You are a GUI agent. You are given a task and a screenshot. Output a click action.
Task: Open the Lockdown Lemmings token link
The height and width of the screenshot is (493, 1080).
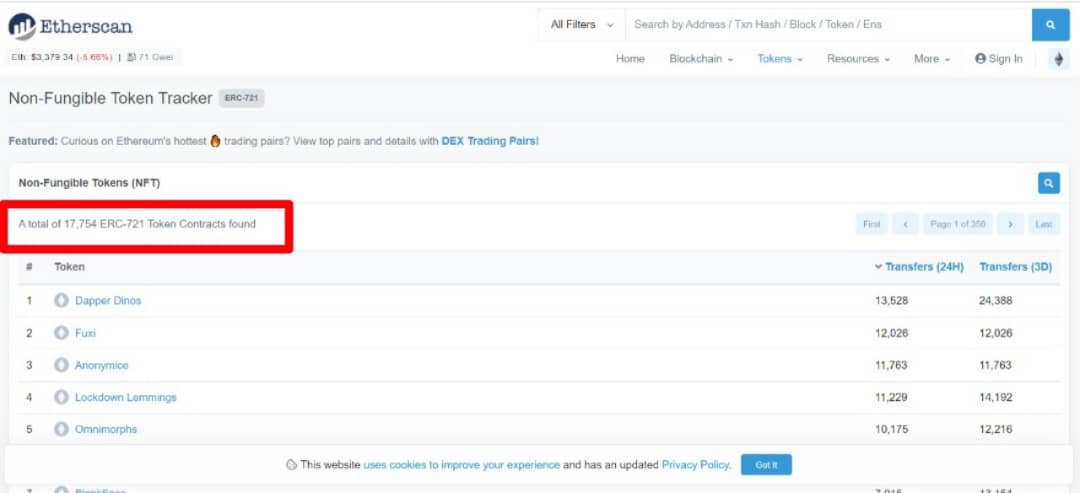(x=125, y=398)
